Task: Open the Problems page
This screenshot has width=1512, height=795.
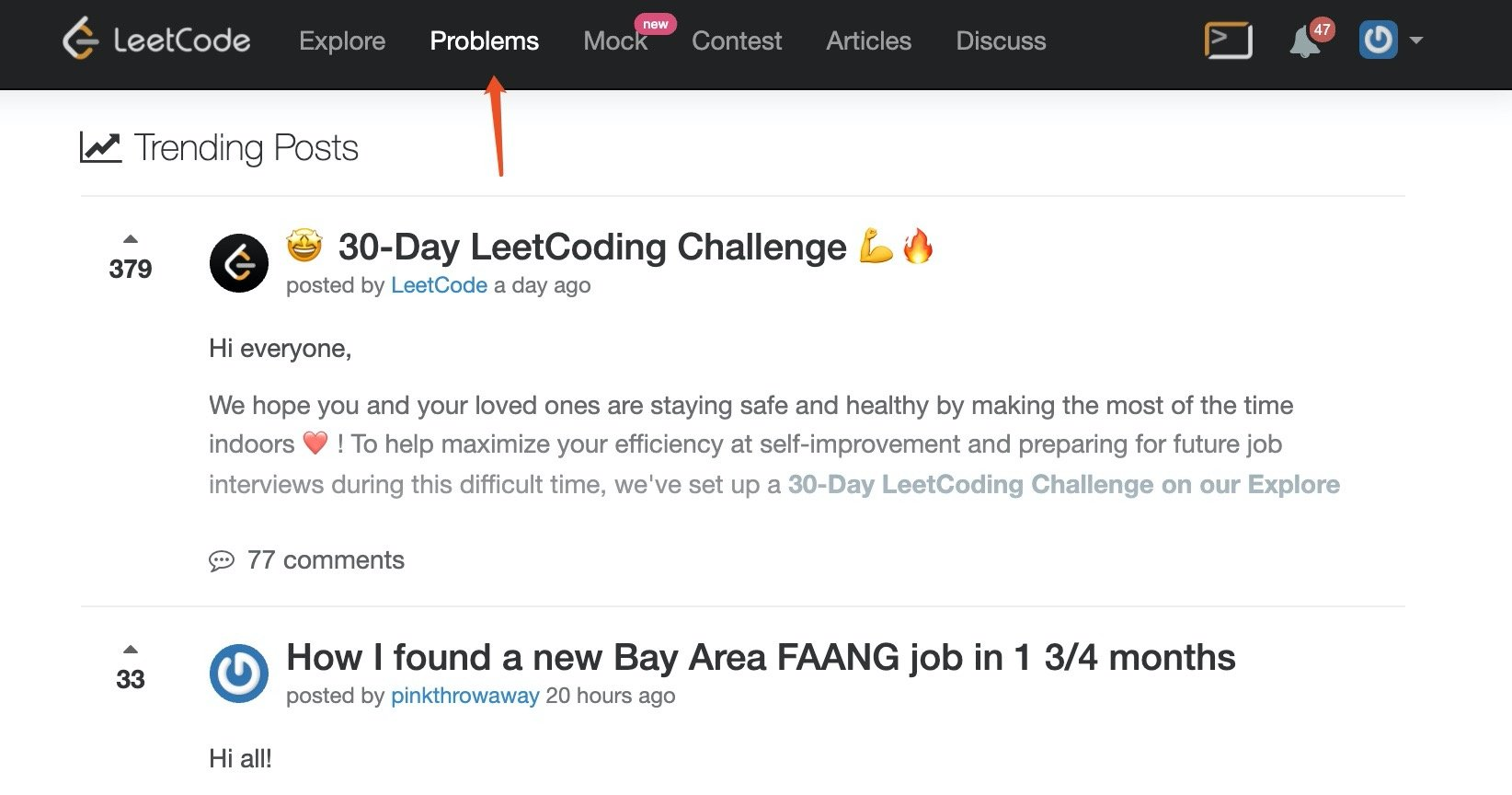Action: coord(485,41)
